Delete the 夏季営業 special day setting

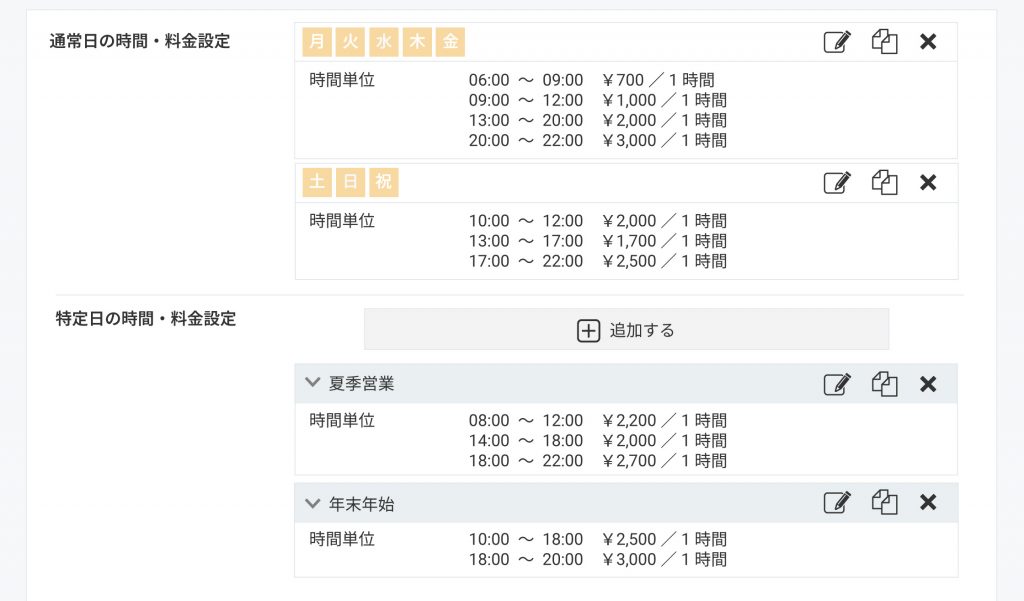[x=928, y=384]
